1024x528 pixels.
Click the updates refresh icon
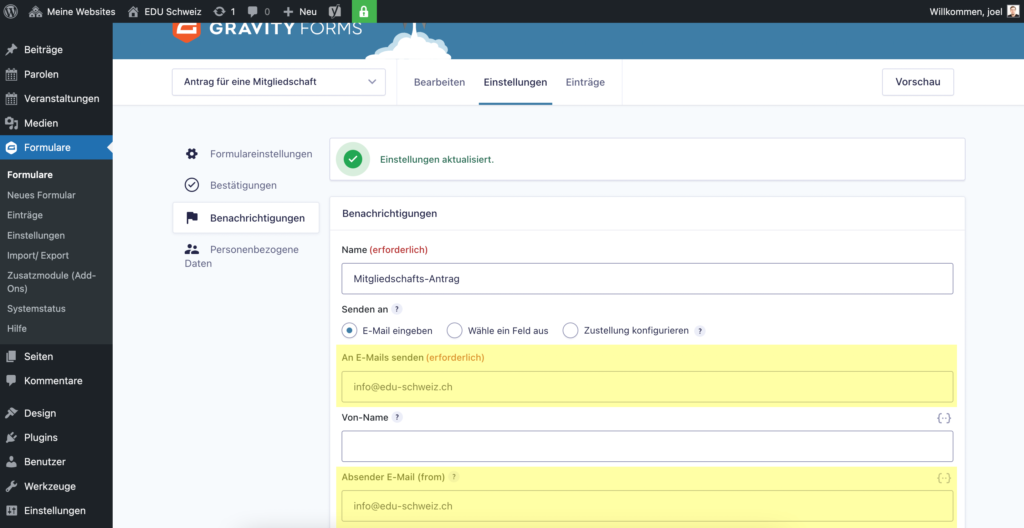[x=219, y=11]
